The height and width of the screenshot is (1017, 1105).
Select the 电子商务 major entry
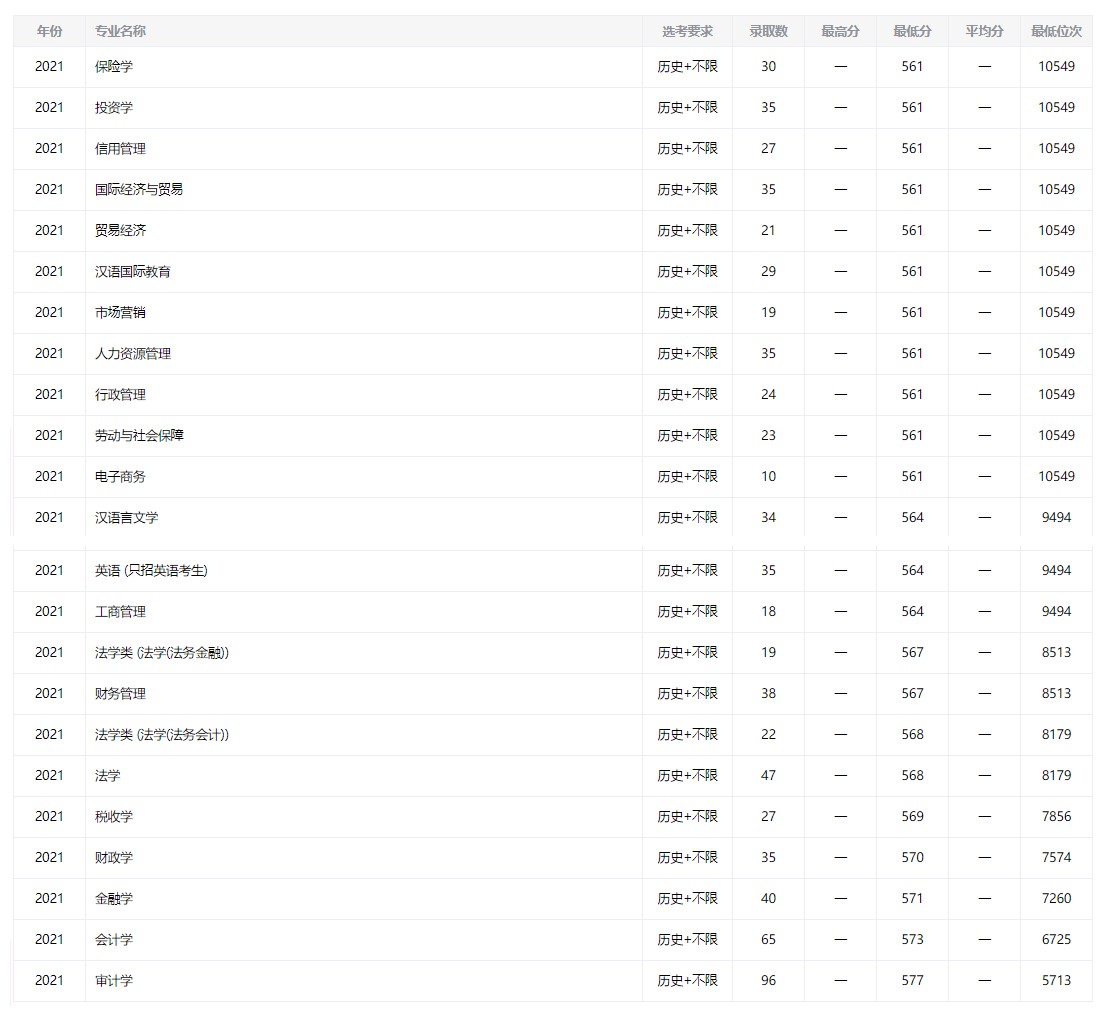tap(120, 477)
